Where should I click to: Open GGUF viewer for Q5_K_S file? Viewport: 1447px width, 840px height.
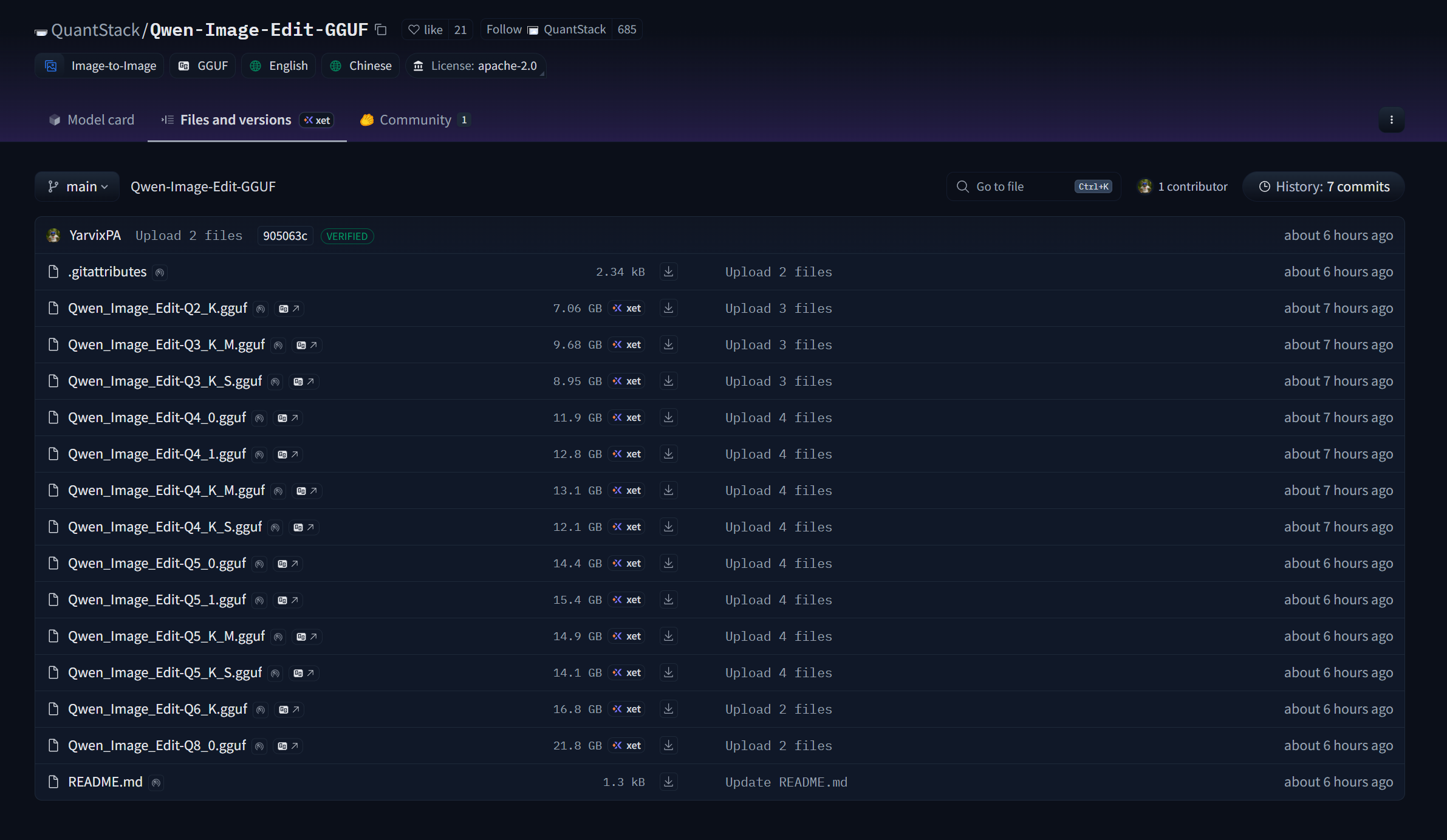(x=304, y=673)
